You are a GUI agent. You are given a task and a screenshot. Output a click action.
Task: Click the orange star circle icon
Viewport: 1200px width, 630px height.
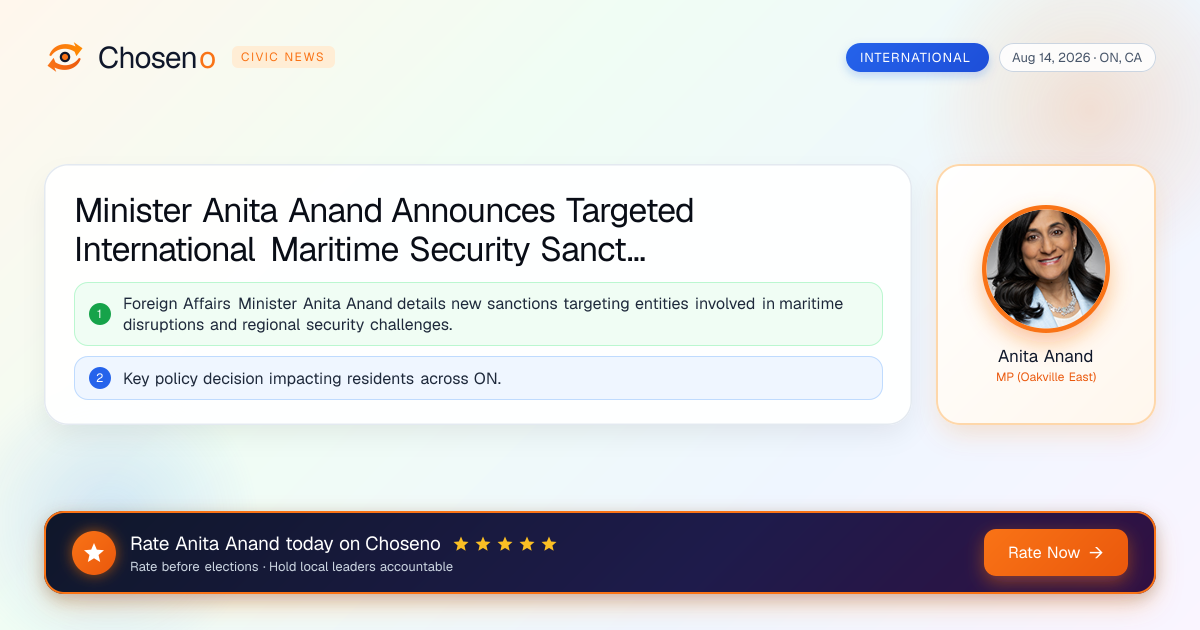[x=94, y=553]
